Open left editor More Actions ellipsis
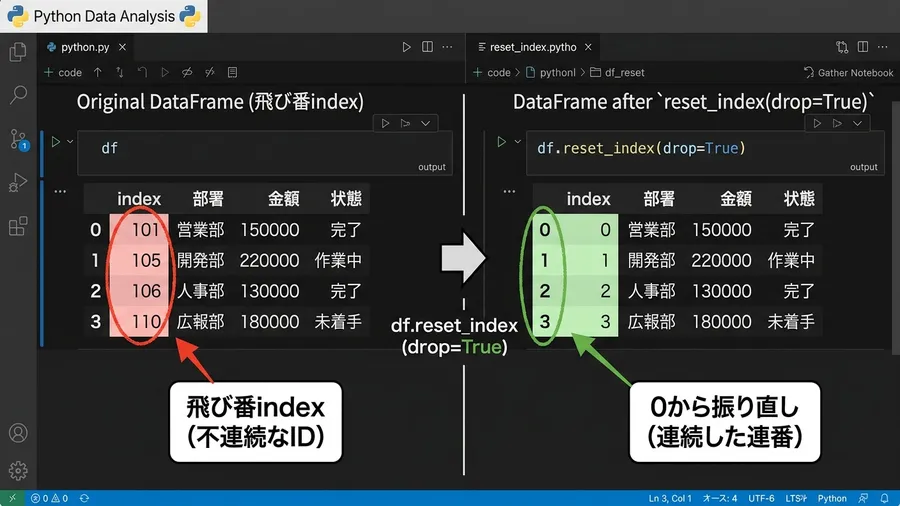900x506 pixels. 448,47
